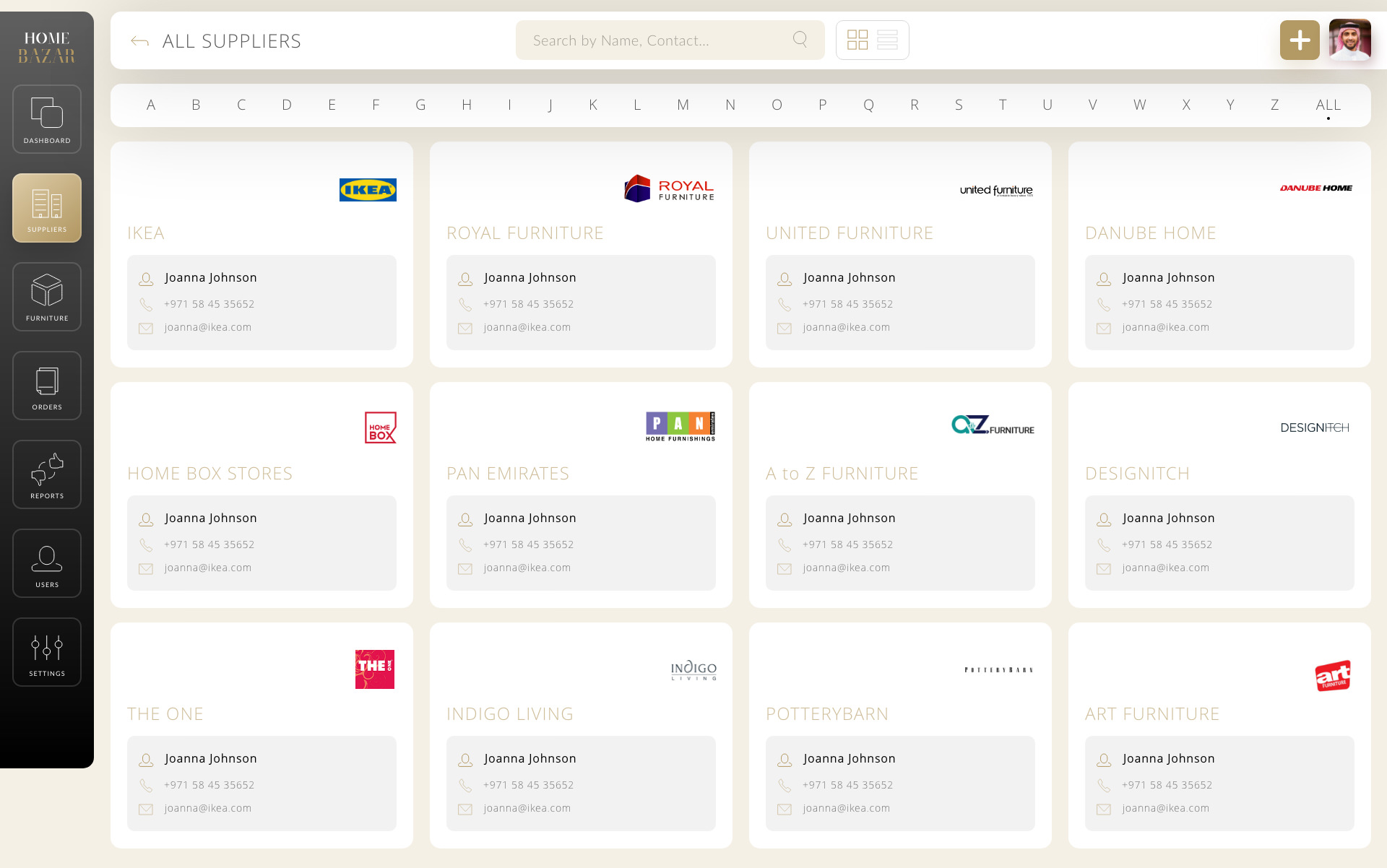The height and width of the screenshot is (868, 1387).
Task: Click the contact person icon in Pan Emirates card
Action: pos(465,519)
